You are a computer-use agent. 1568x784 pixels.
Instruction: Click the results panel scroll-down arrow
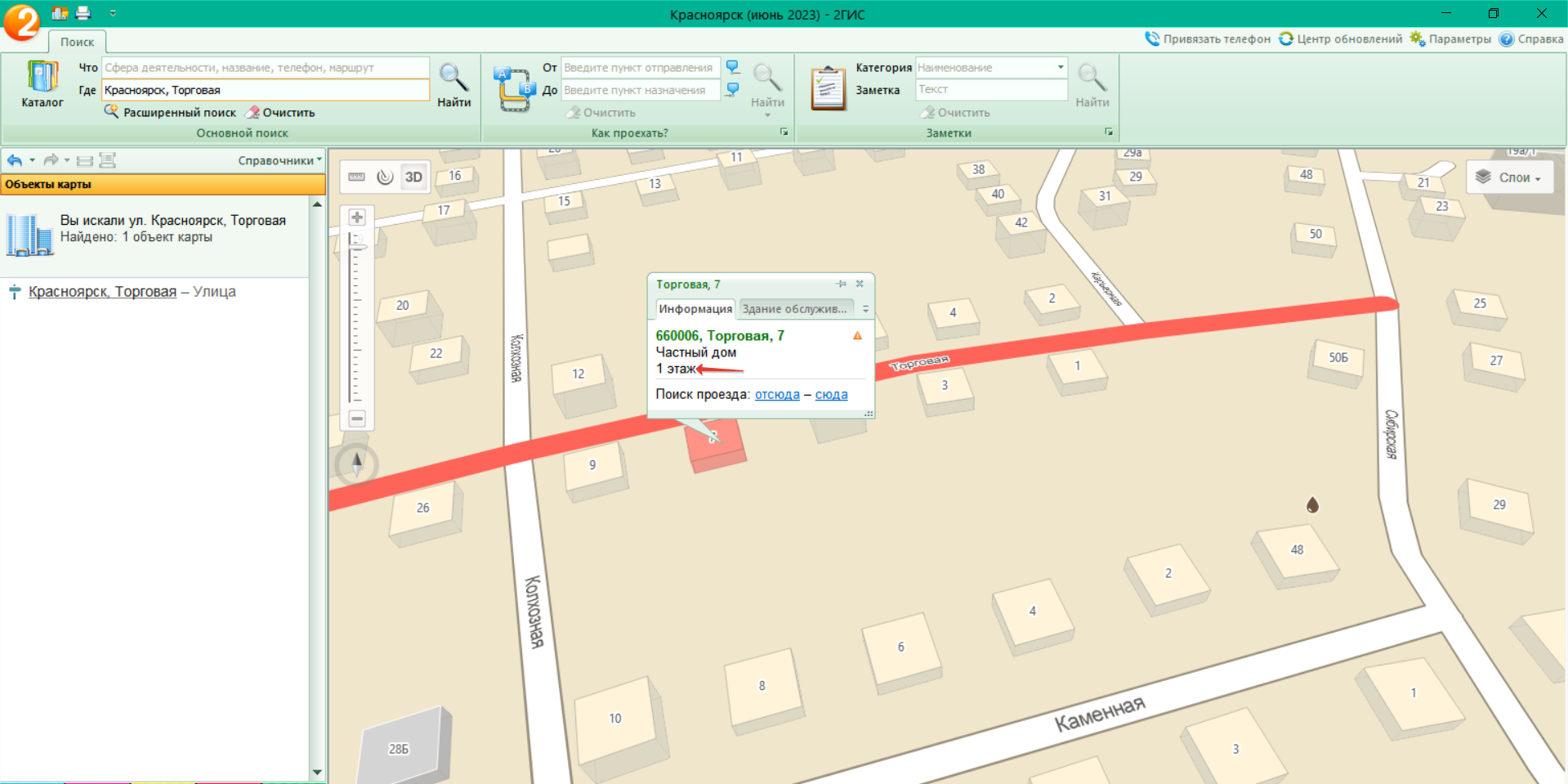click(x=317, y=773)
